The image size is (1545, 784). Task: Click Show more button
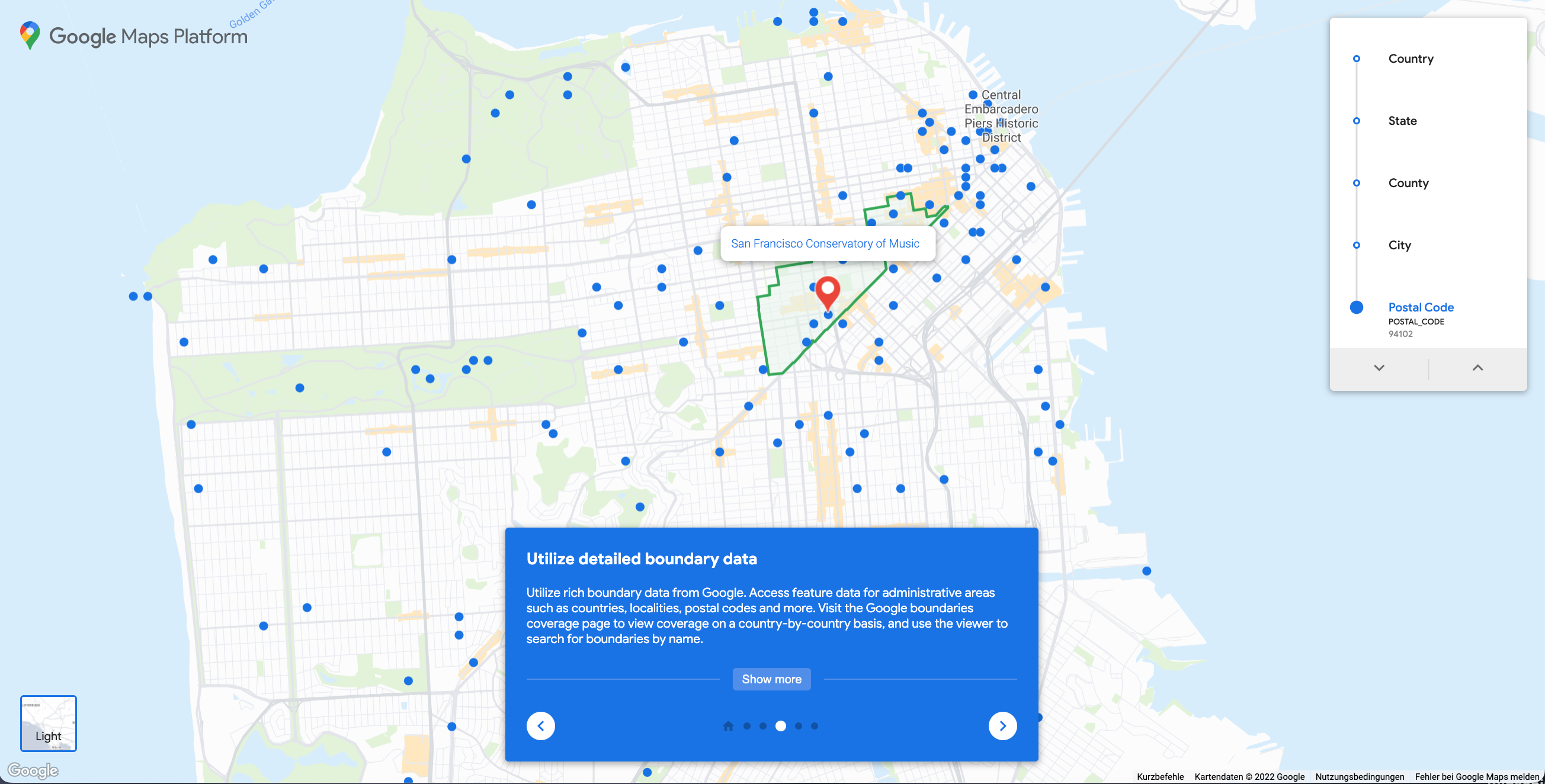771,679
